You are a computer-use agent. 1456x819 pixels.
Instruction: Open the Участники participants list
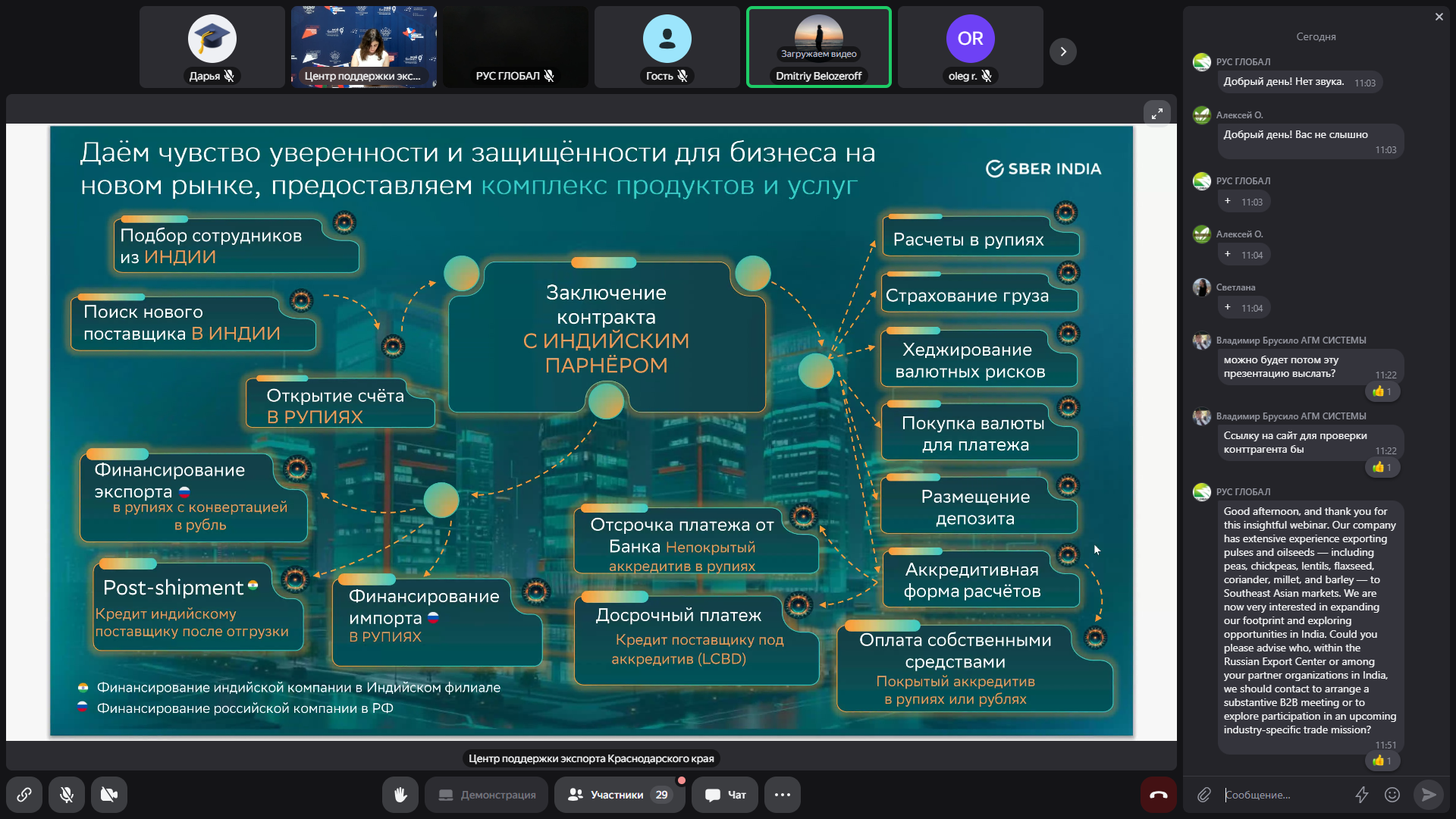pyautogui.click(x=620, y=795)
